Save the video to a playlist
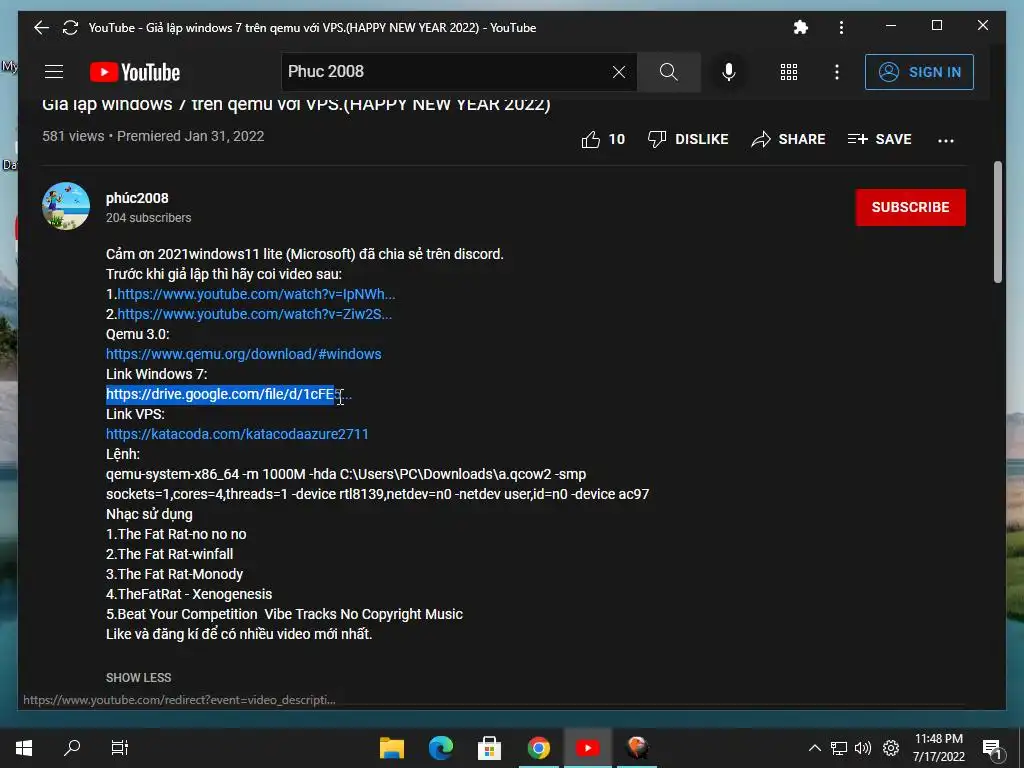 coord(879,139)
